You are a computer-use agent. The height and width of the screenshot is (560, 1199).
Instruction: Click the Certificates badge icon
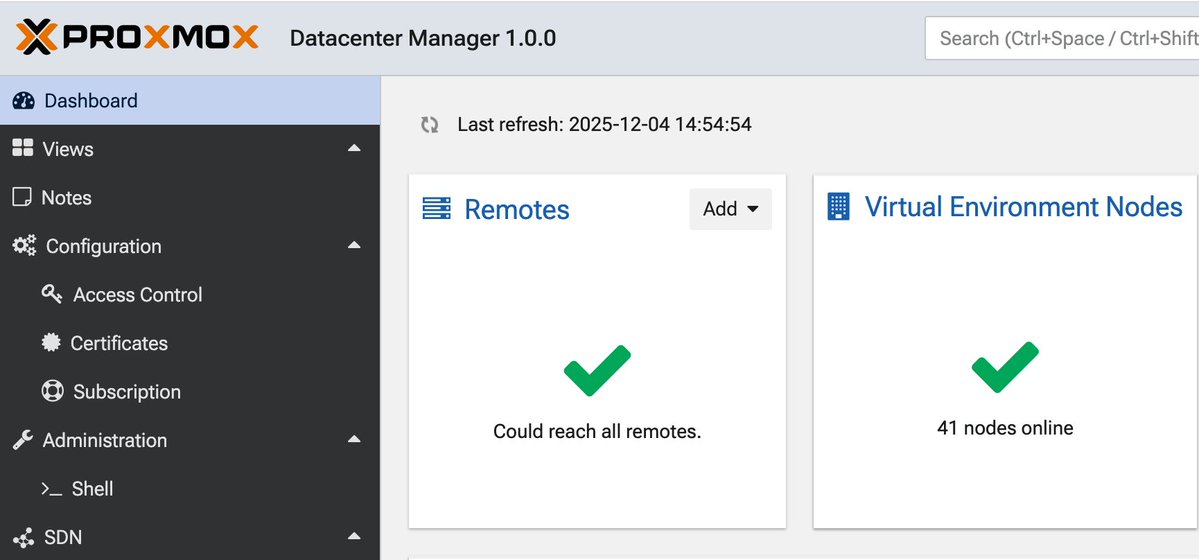(x=51, y=343)
